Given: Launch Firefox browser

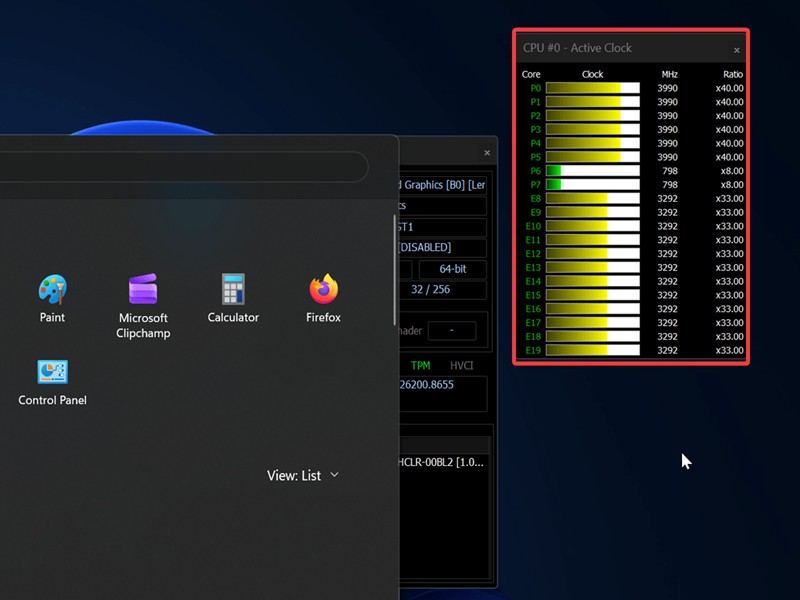Looking at the screenshot, I should (323, 298).
